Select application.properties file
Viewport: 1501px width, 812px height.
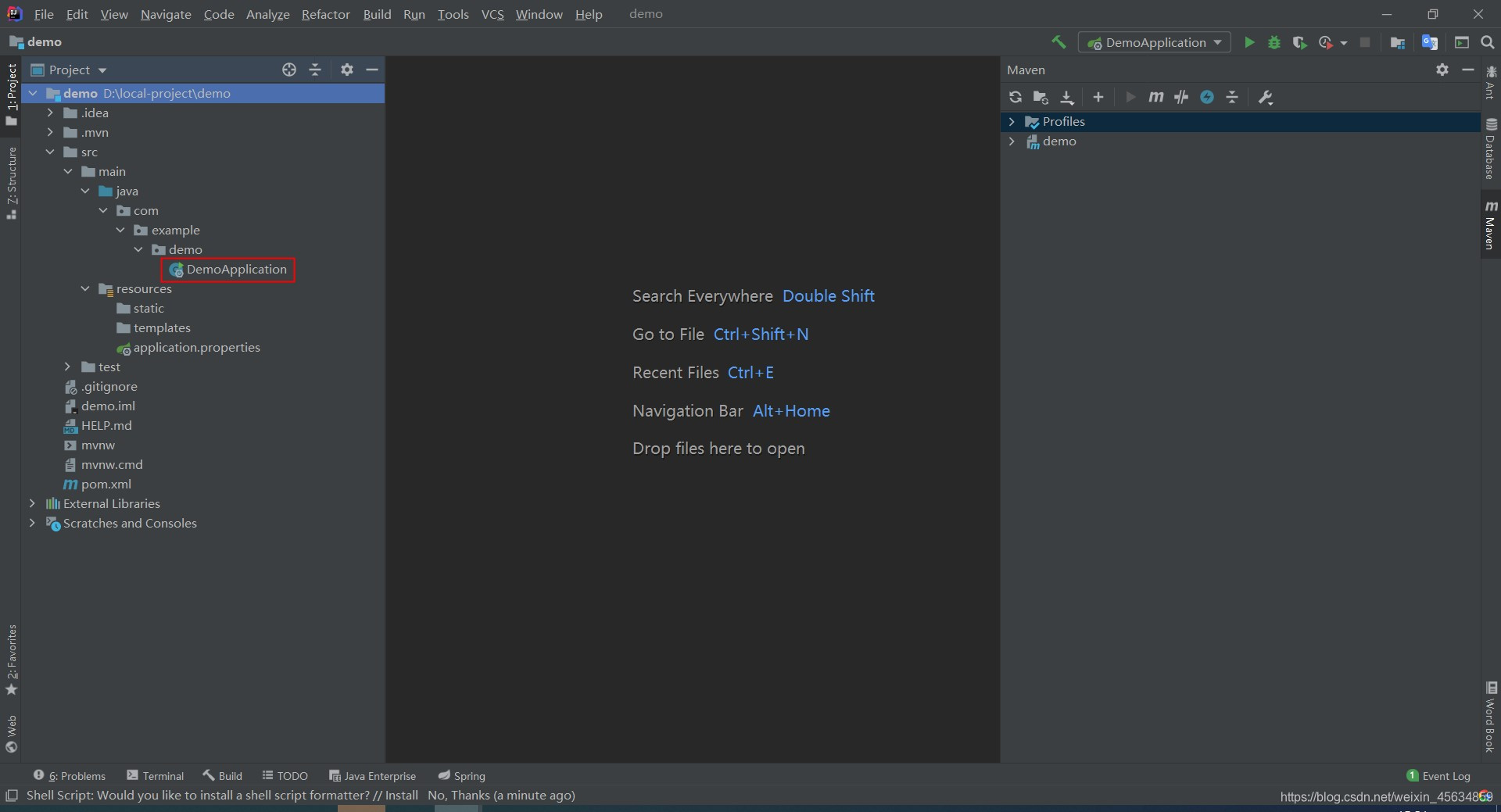pyautogui.click(x=188, y=347)
